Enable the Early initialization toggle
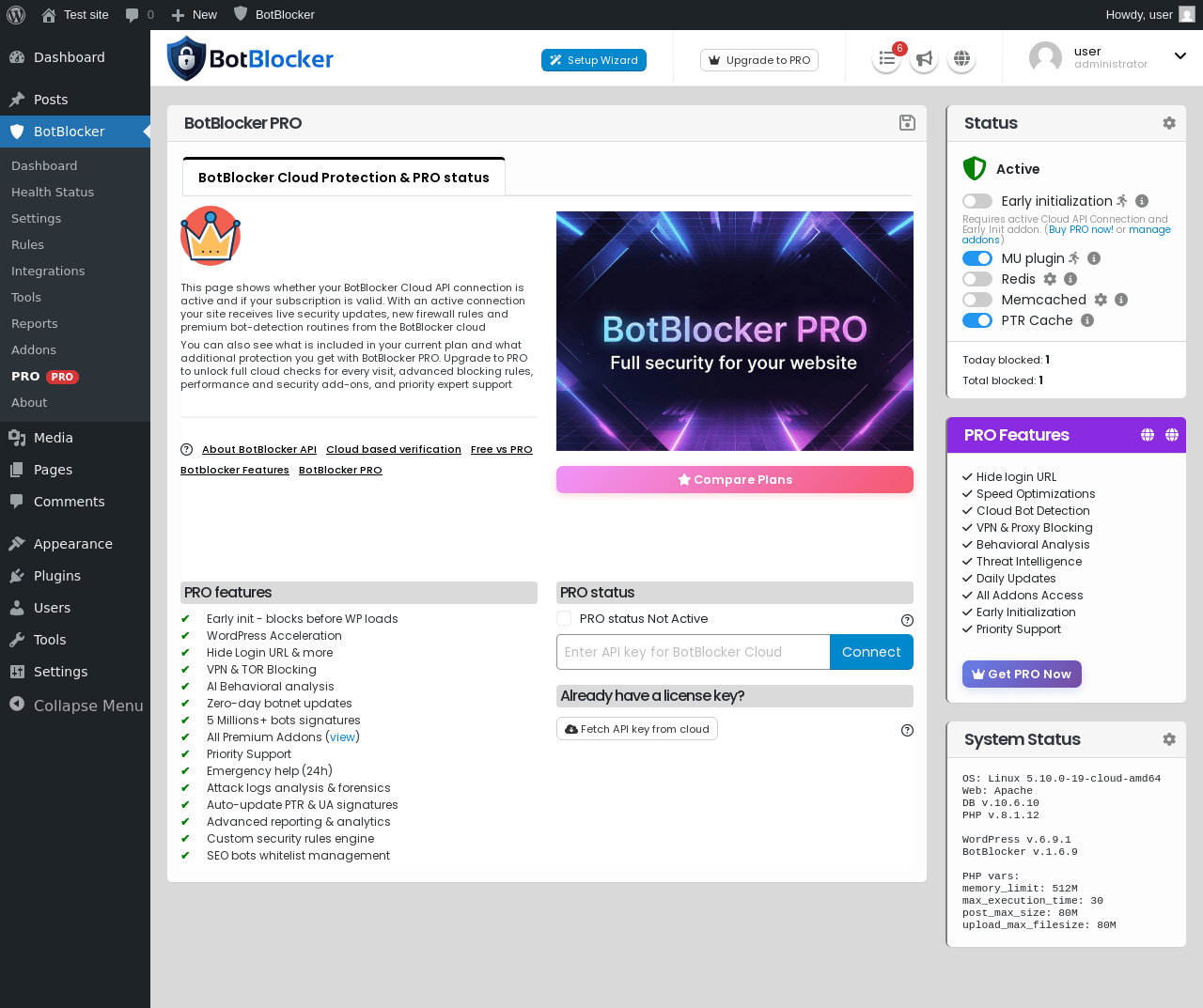Image resolution: width=1203 pixels, height=1008 pixels. click(x=977, y=201)
